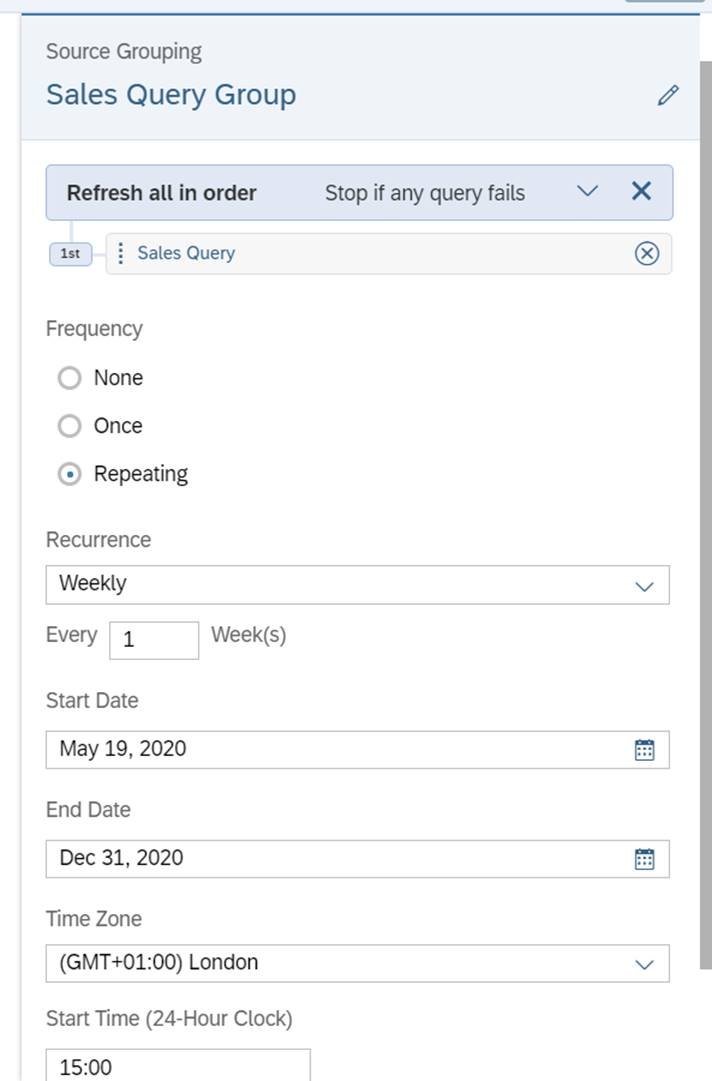The width and height of the screenshot is (712, 1081).
Task: Expand the Stop if any query fails dropdown
Action: (x=587, y=191)
